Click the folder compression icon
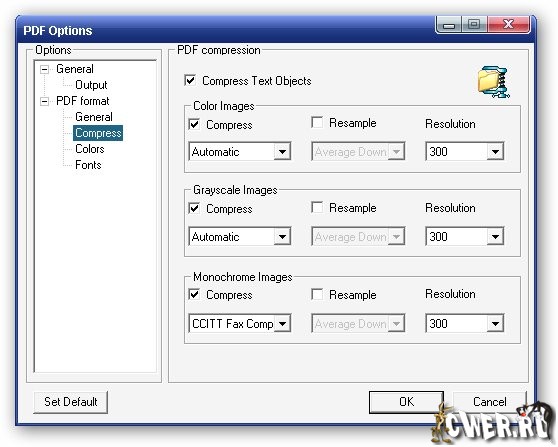 tap(494, 82)
